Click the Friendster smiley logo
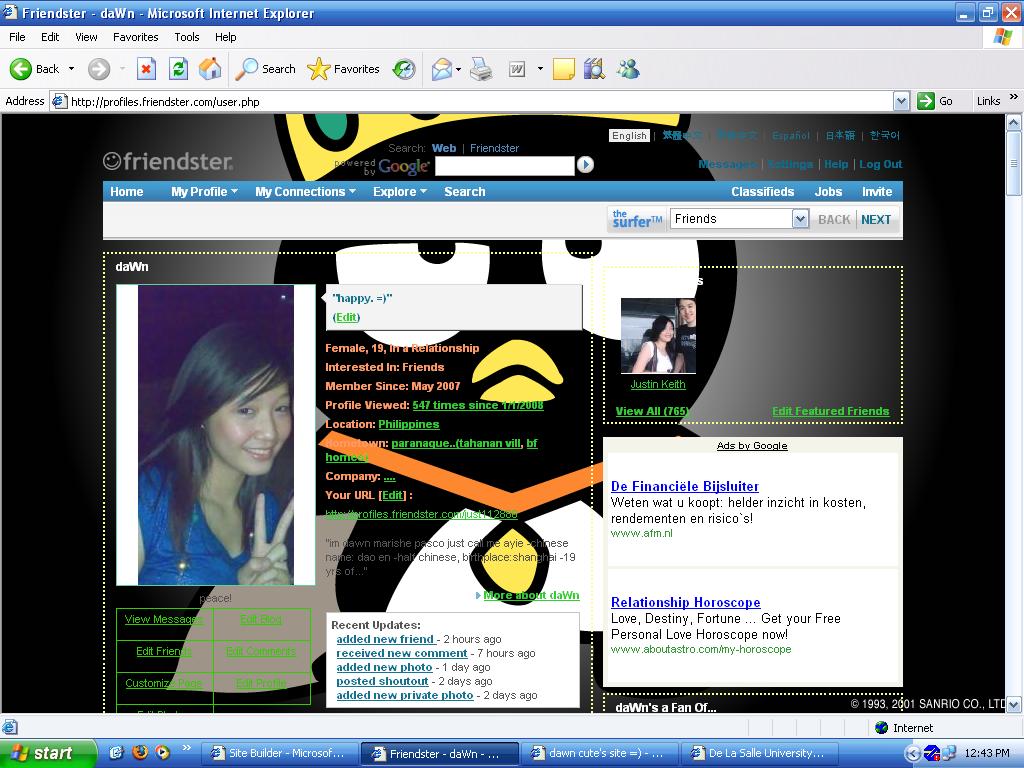The width and height of the screenshot is (1024, 768). click(112, 161)
